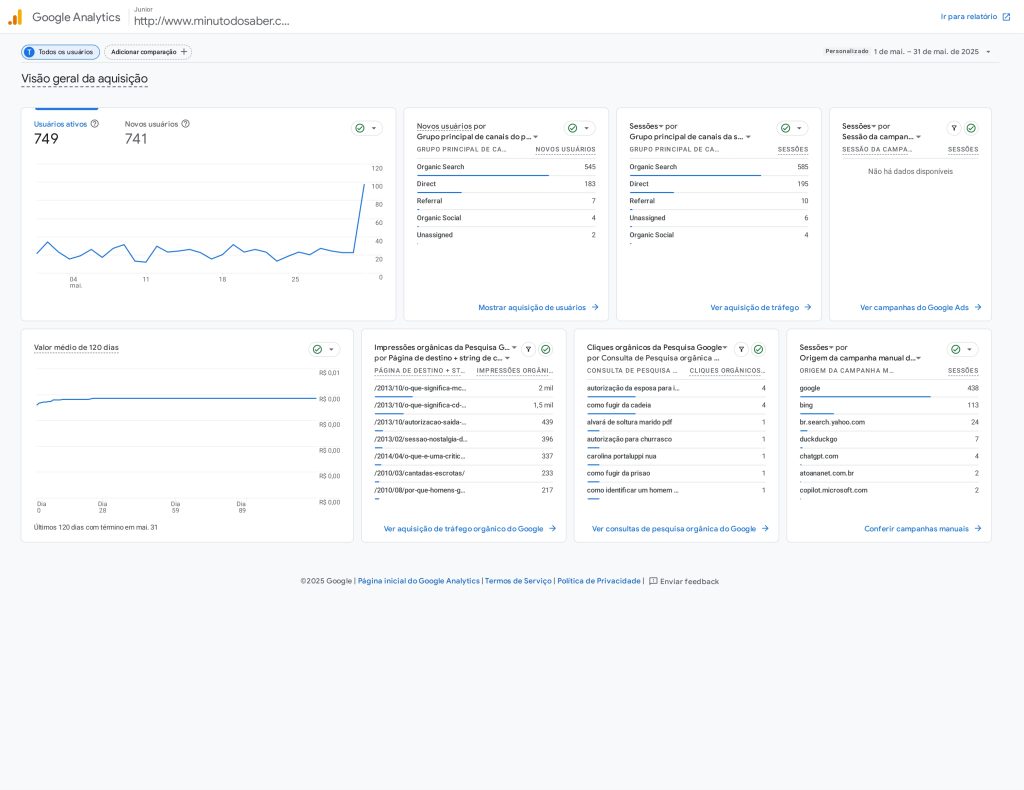Image resolution: width=1024 pixels, height=790 pixels.
Task: Open Mostrar aquisição de usuários link
Action: coord(538,308)
